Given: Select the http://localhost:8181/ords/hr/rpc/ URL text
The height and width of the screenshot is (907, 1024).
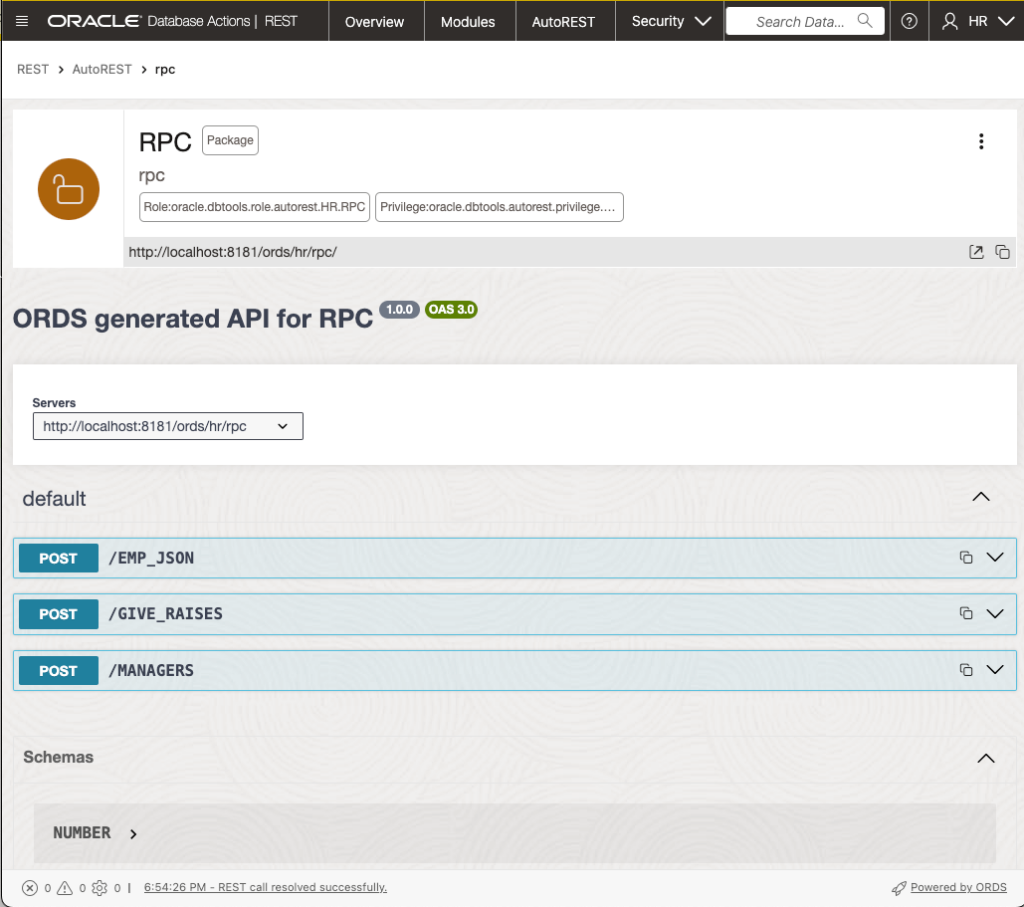Looking at the screenshot, I should (232, 252).
